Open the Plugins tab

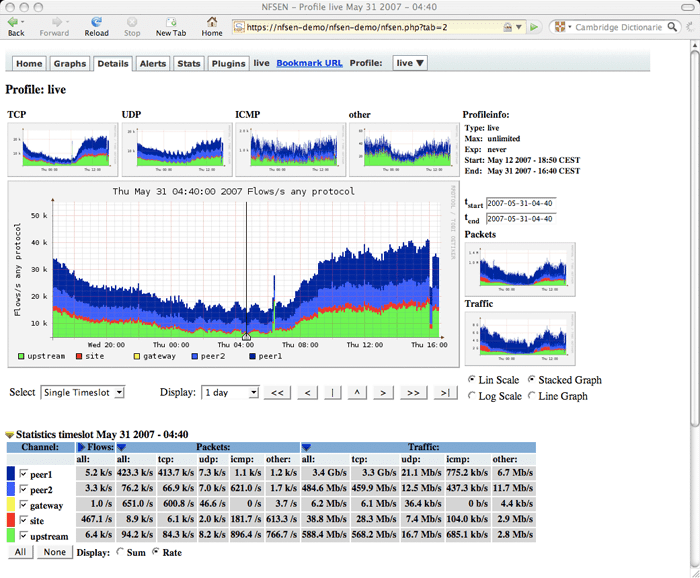(x=228, y=63)
